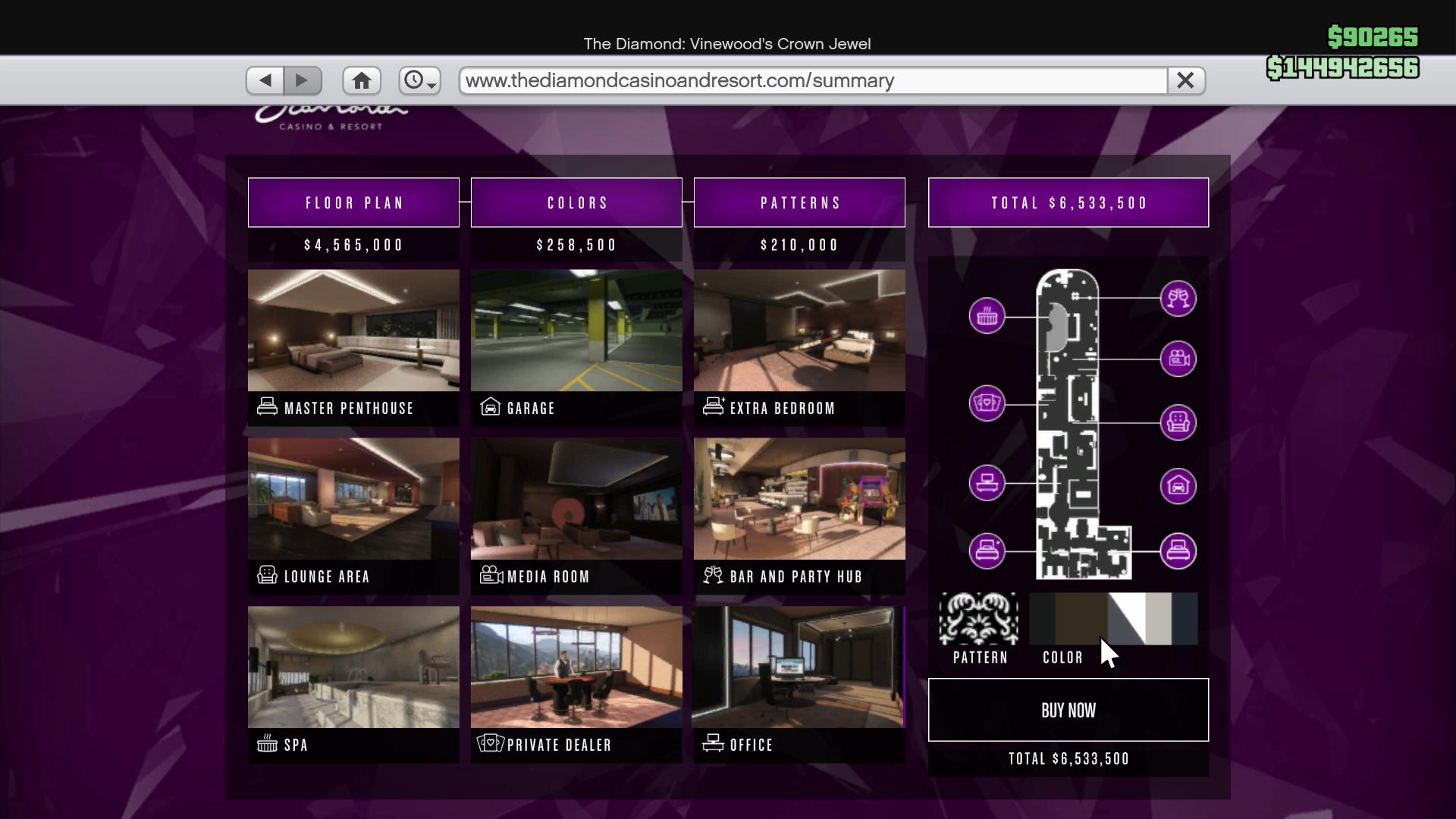
Task: Click the camera icon beside Media Room label
Action: click(491, 575)
